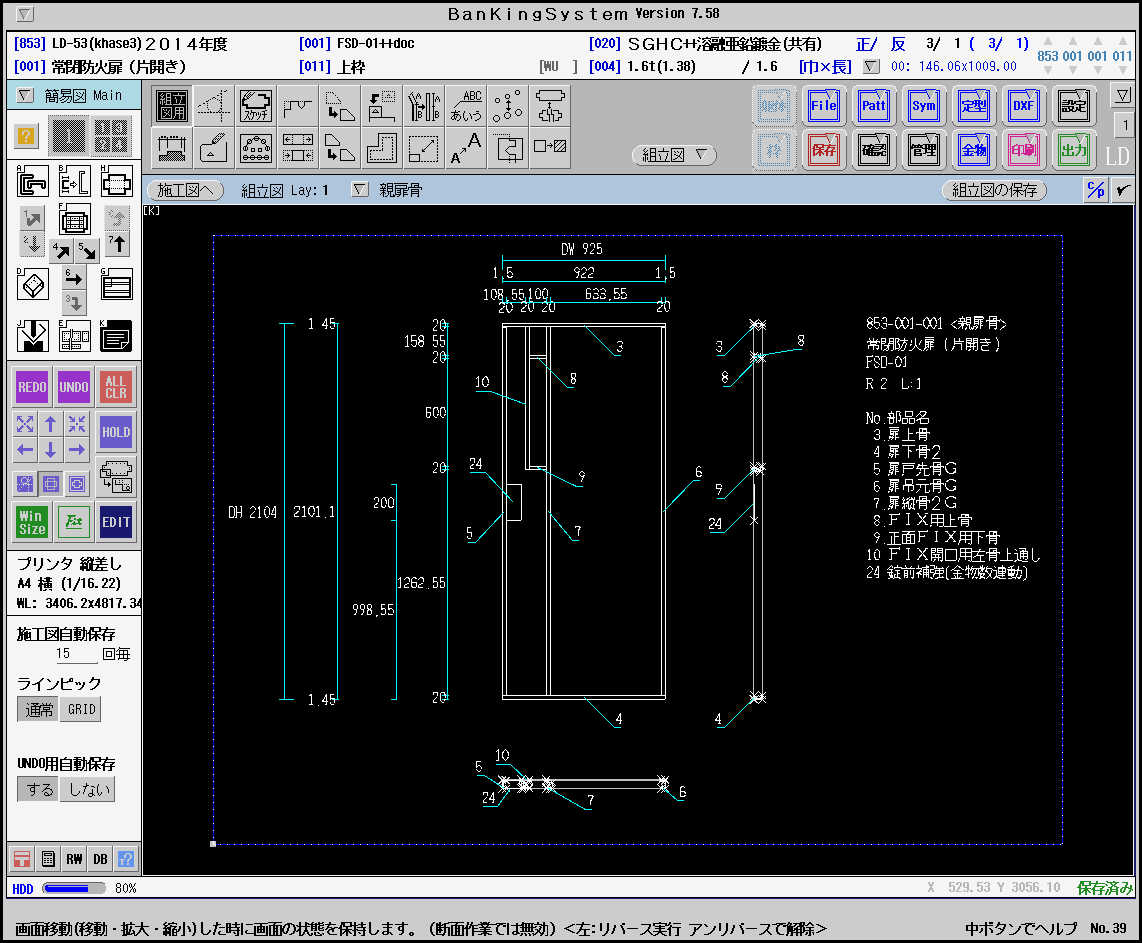Click the RW button at bottom left
The image size is (1142, 943).
pos(74,859)
